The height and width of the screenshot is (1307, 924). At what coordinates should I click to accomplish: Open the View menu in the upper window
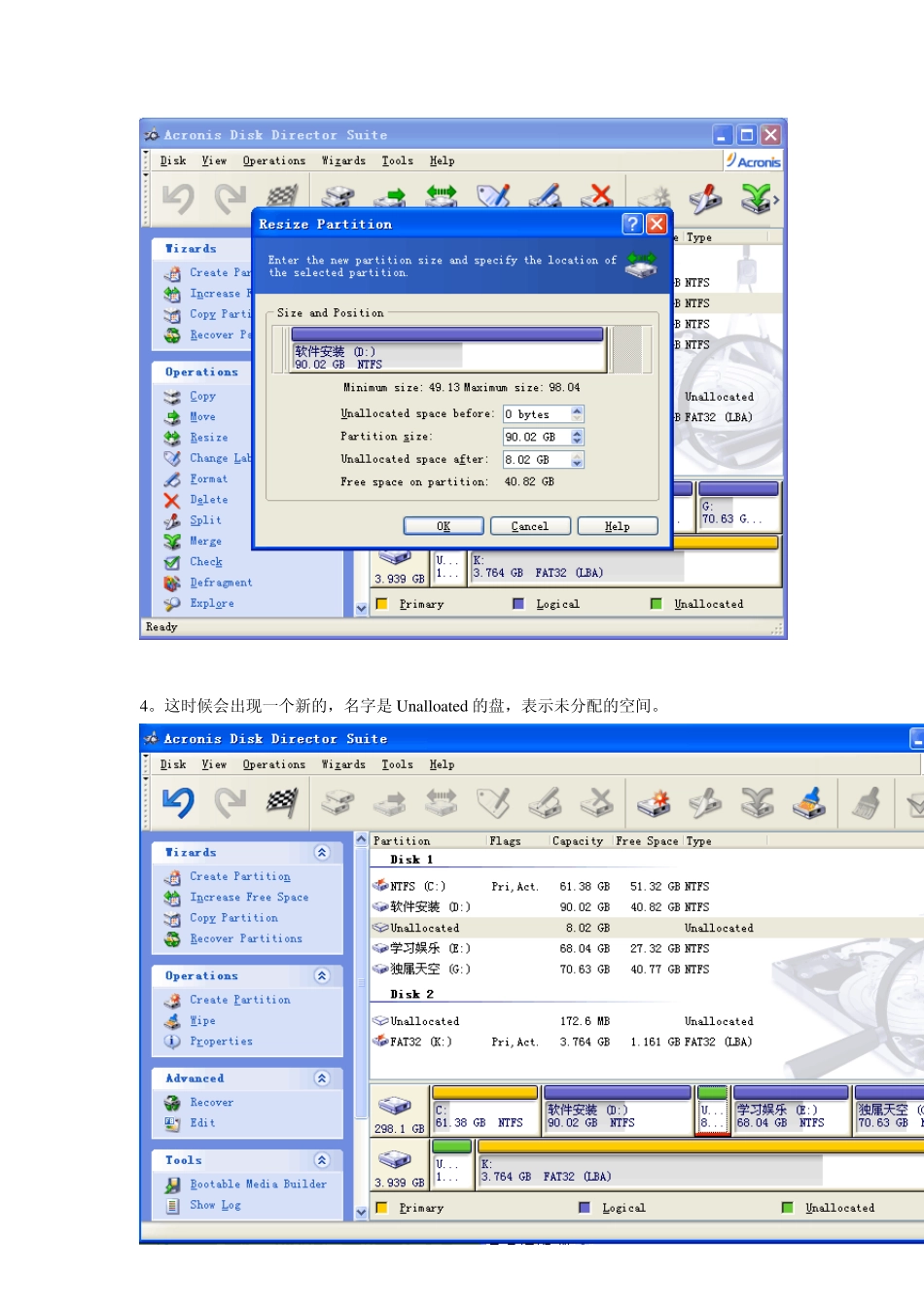point(214,160)
